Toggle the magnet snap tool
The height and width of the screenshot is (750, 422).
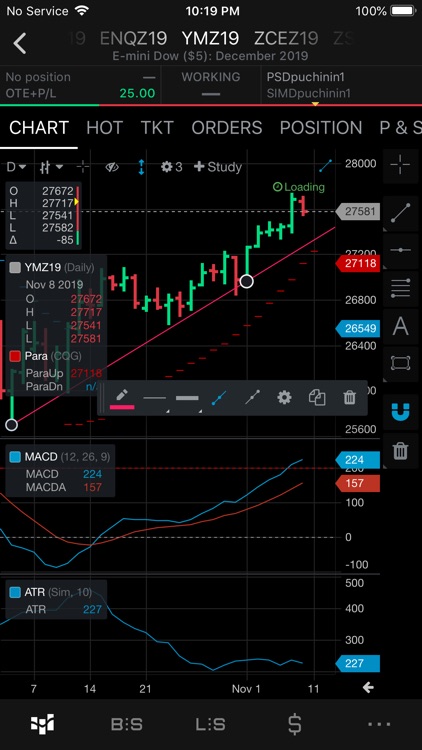(400, 411)
